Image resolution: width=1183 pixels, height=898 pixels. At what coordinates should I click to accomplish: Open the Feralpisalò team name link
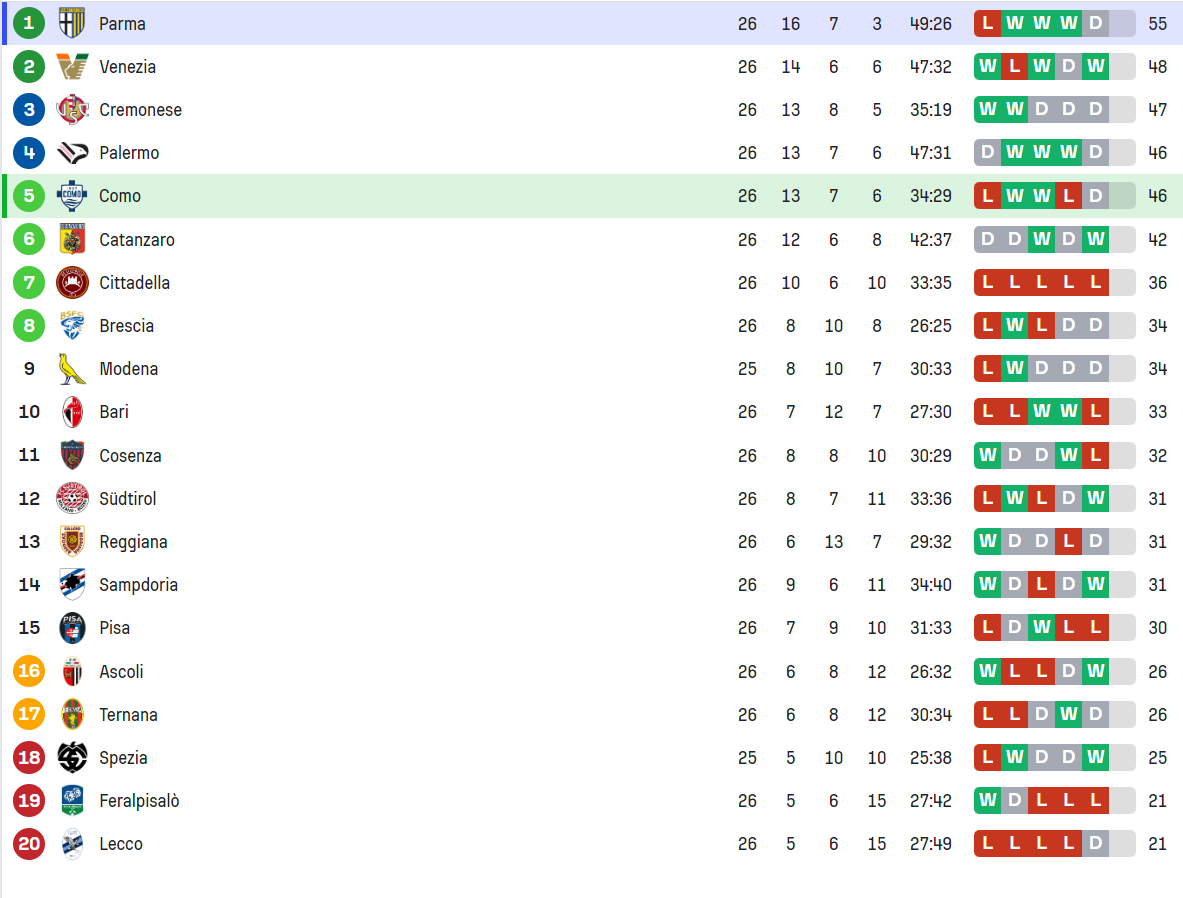click(x=139, y=801)
